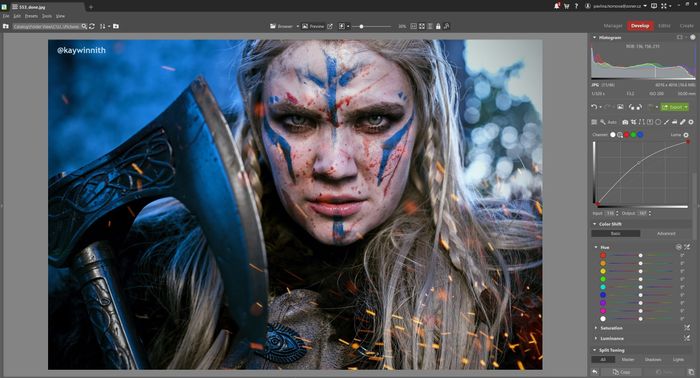The height and width of the screenshot is (378, 700).
Task: Collapse the Color Shift section
Action: (x=595, y=224)
